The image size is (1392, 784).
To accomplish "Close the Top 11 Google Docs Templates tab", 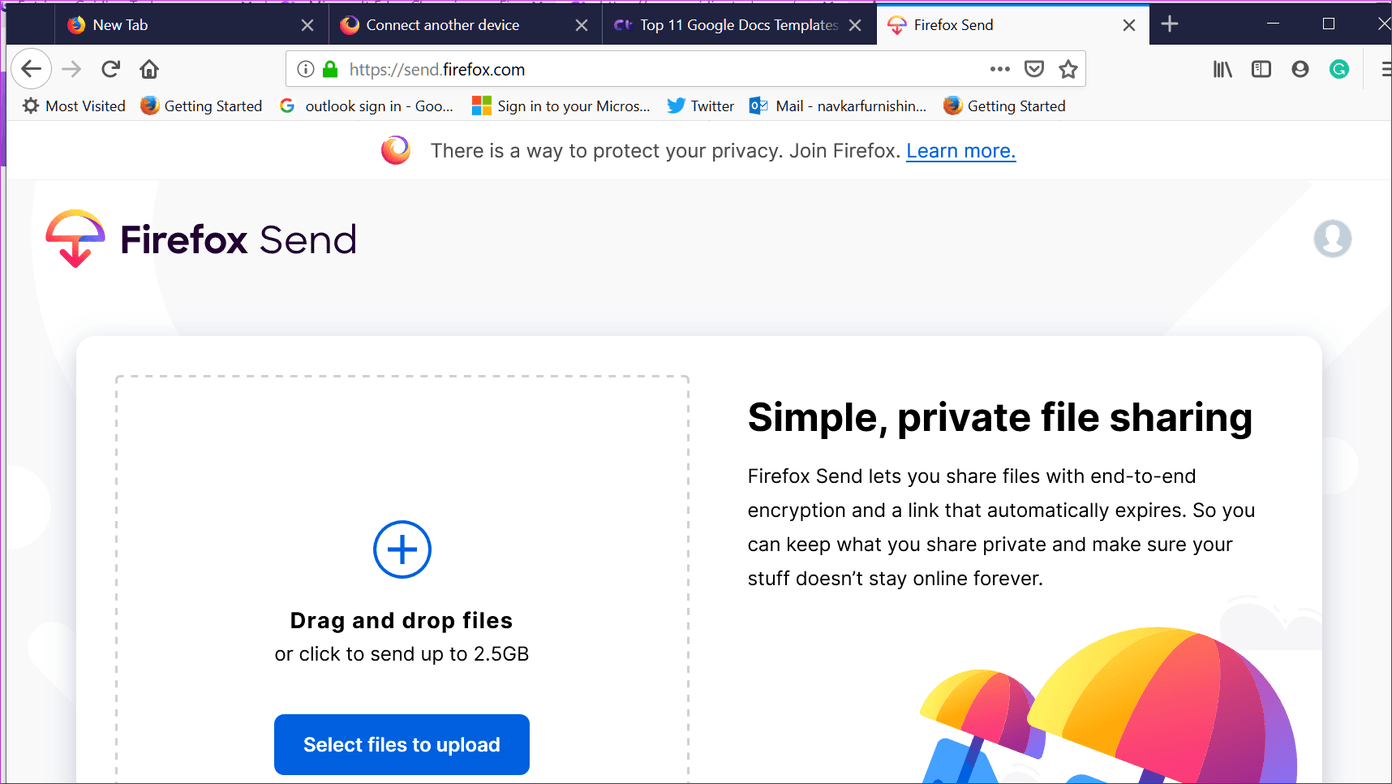I will pyautogui.click(x=855, y=25).
